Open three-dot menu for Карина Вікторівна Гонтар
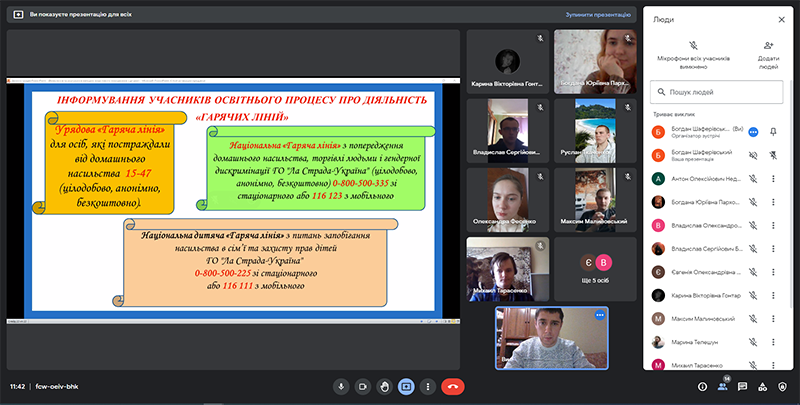 pos(773,295)
